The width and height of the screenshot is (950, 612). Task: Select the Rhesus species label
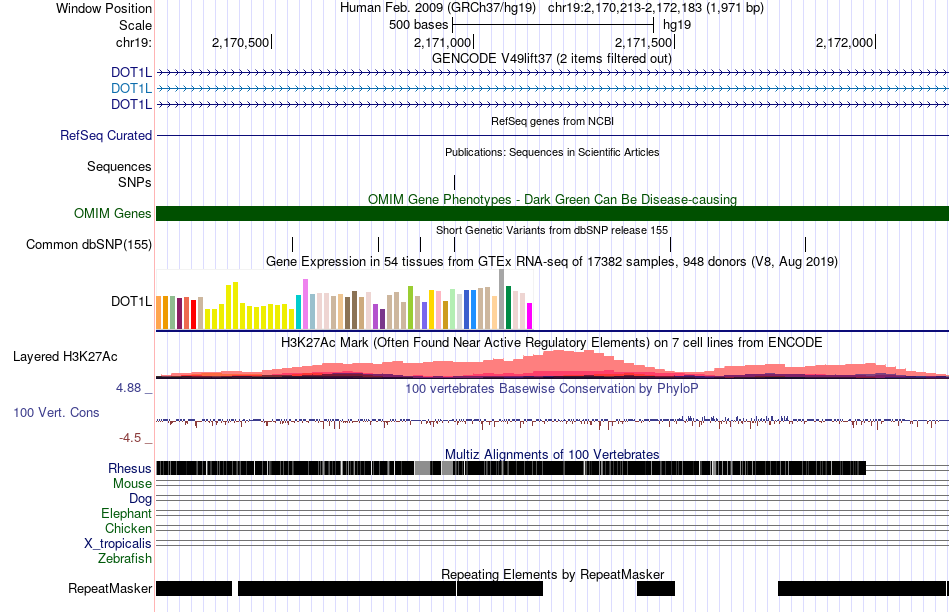click(x=130, y=468)
